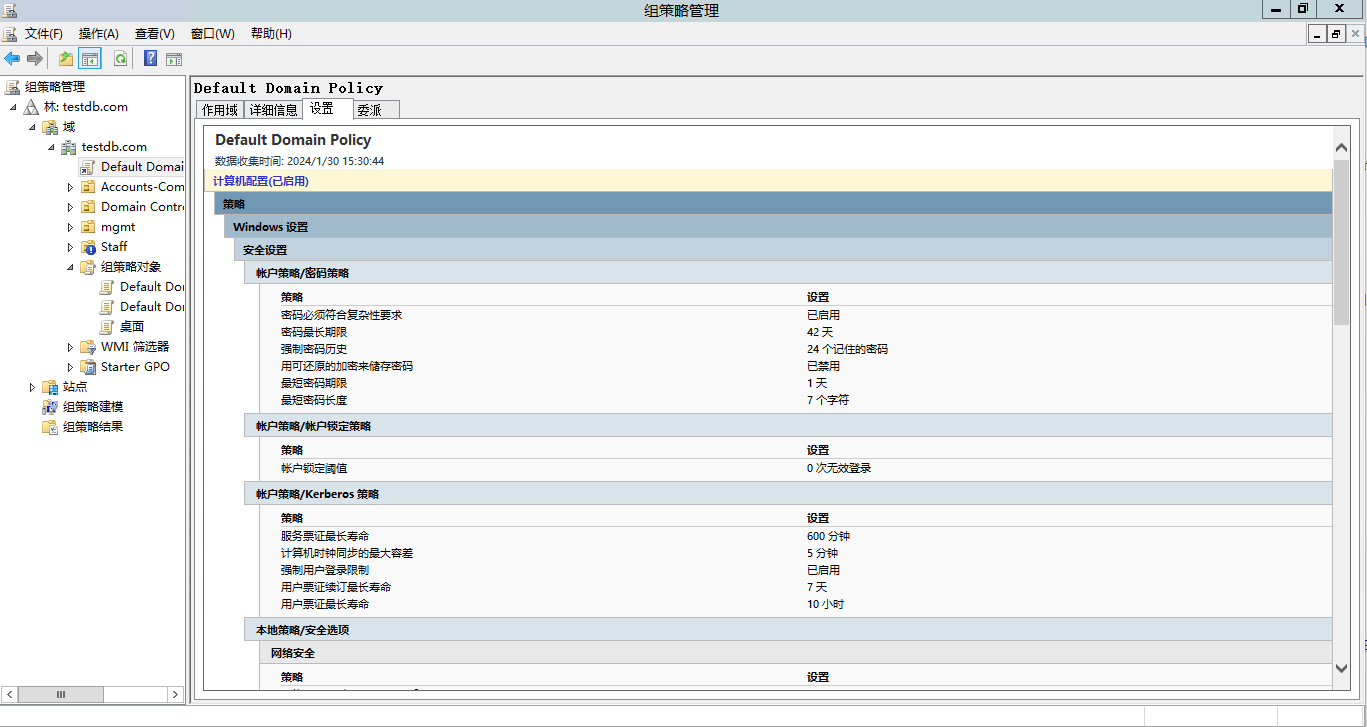The image size is (1367, 727).
Task: Click the 组策略结果 results icon
Action: (x=50, y=427)
